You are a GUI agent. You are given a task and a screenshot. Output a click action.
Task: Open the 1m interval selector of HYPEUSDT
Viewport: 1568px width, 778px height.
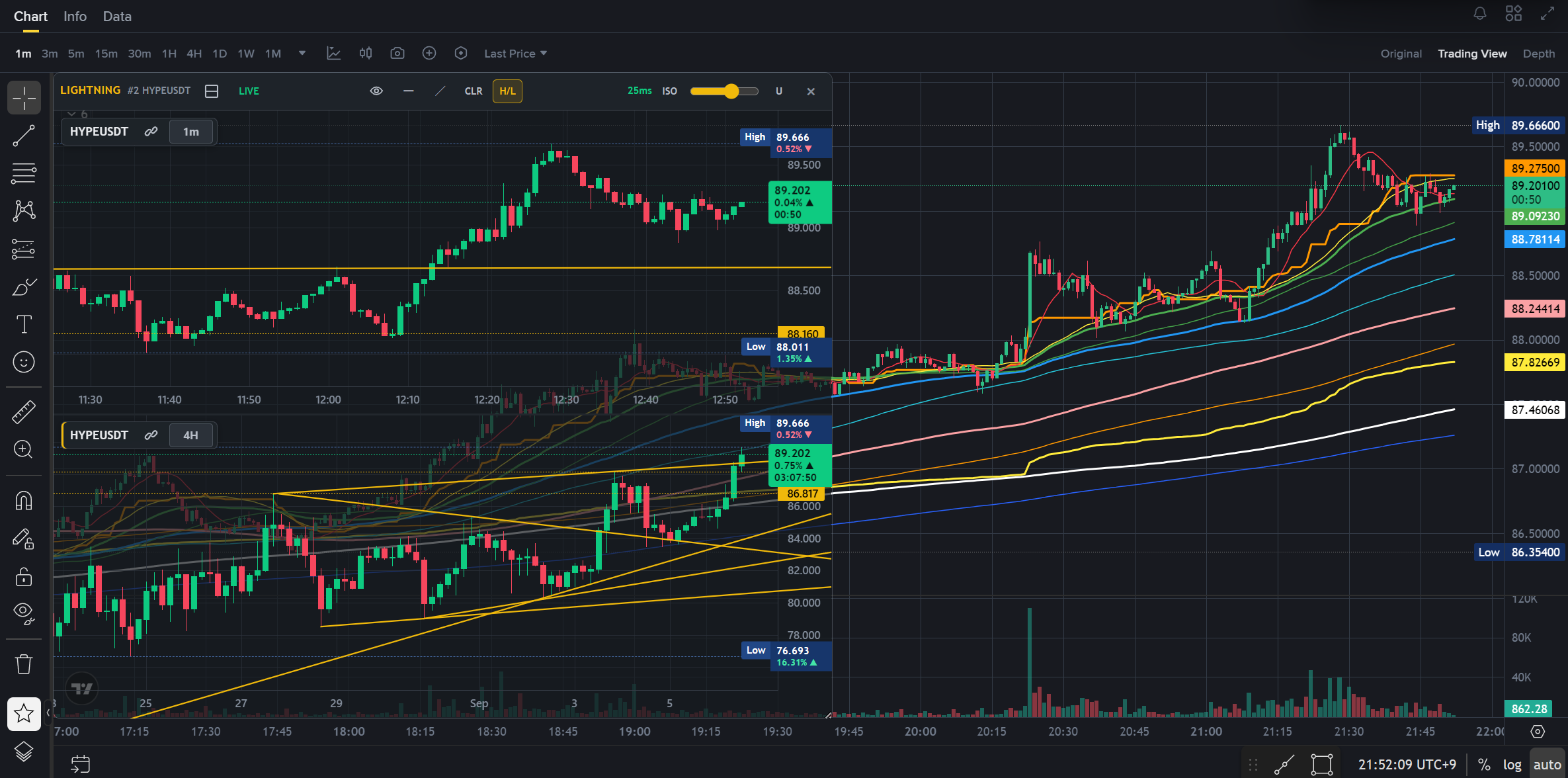tap(191, 132)
